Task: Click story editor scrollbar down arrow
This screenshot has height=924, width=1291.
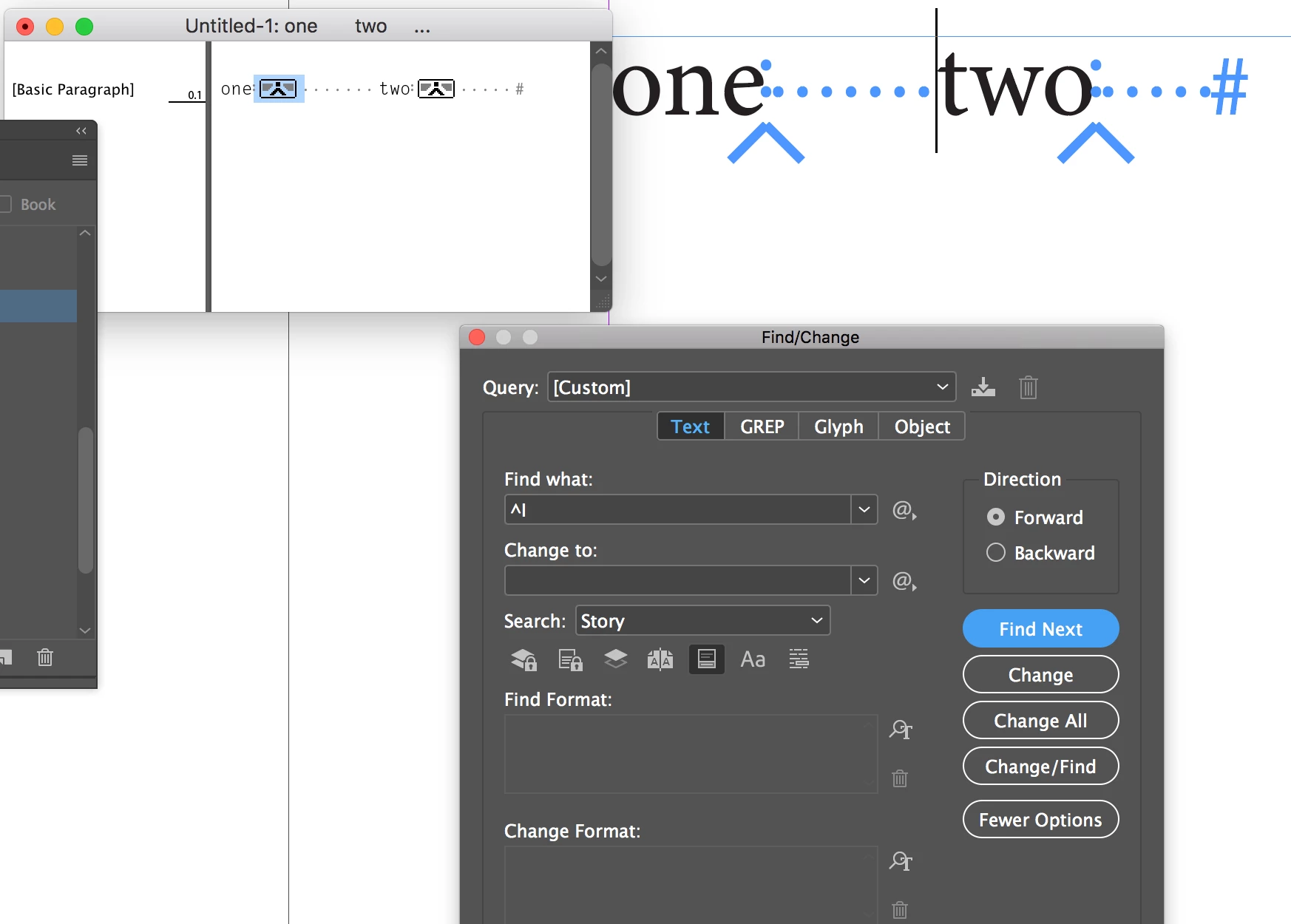Action: [601, 279]
